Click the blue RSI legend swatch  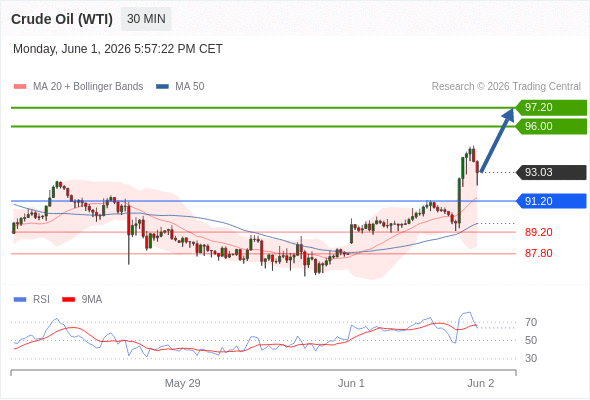pos(20,300)
